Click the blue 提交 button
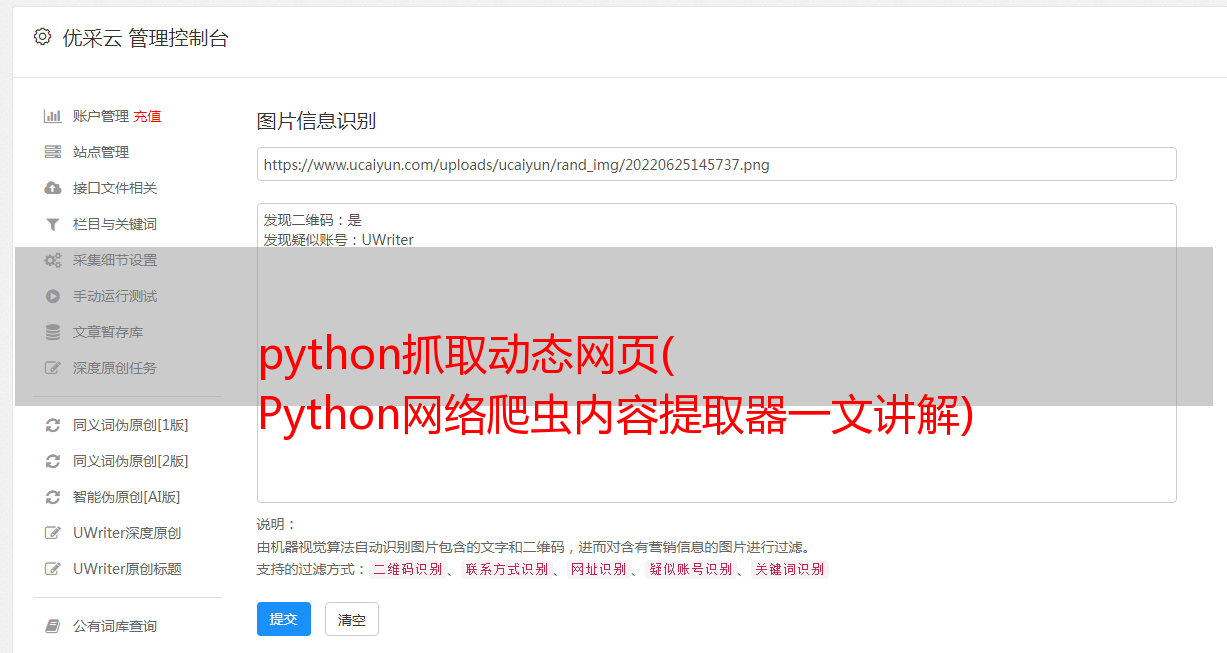 click(x=284, y=619)
